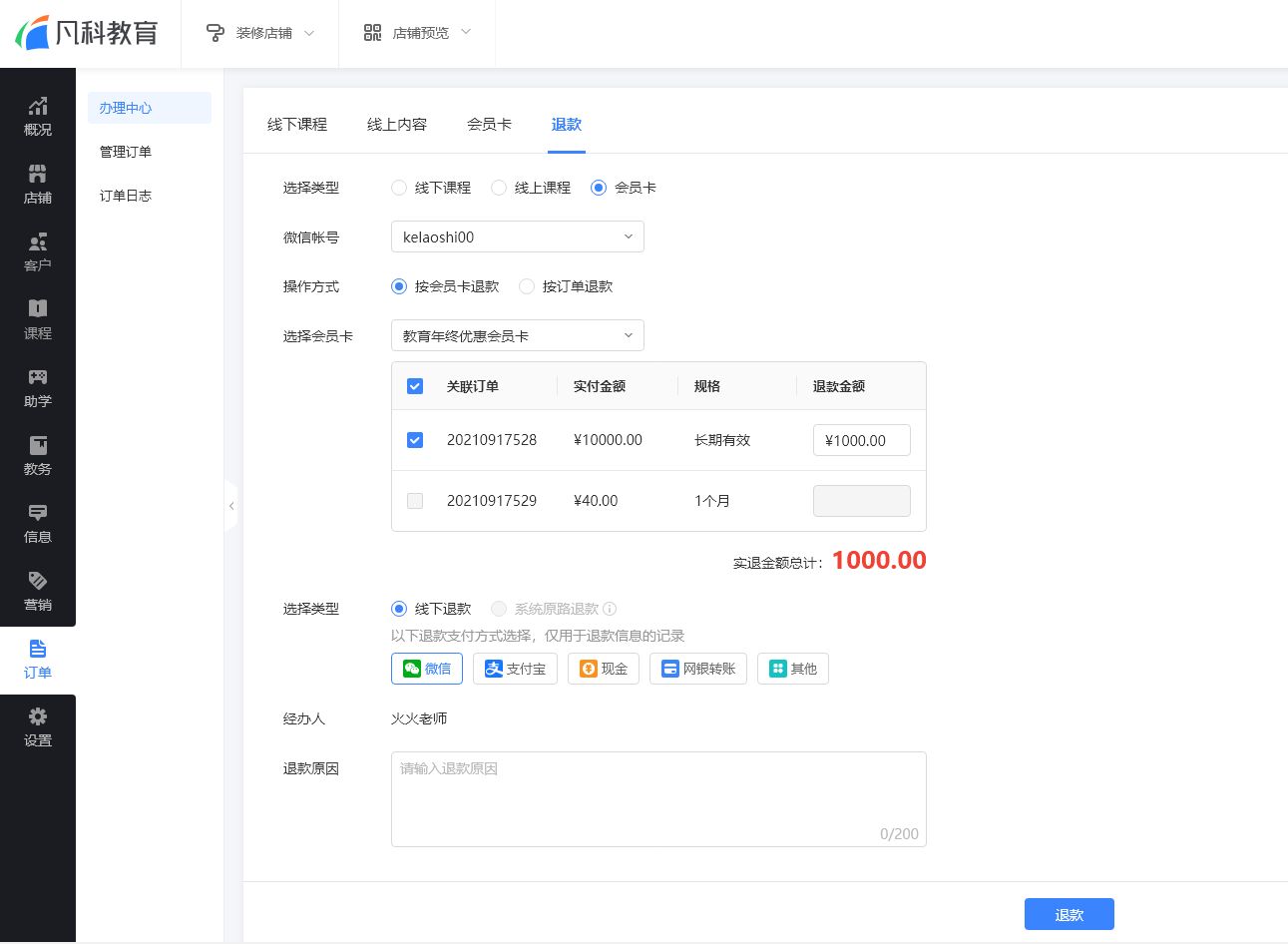Select 系统原路退款 refund type
Viewport: 1288px width, 944px height.
pyautogui.click(x=499, y=609)
